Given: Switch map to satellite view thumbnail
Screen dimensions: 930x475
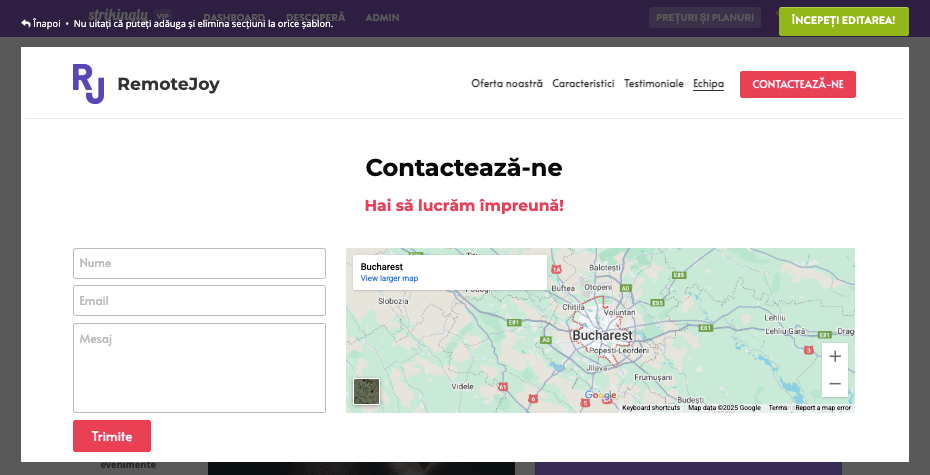Looking at the screenshot, I should (367, 391).
